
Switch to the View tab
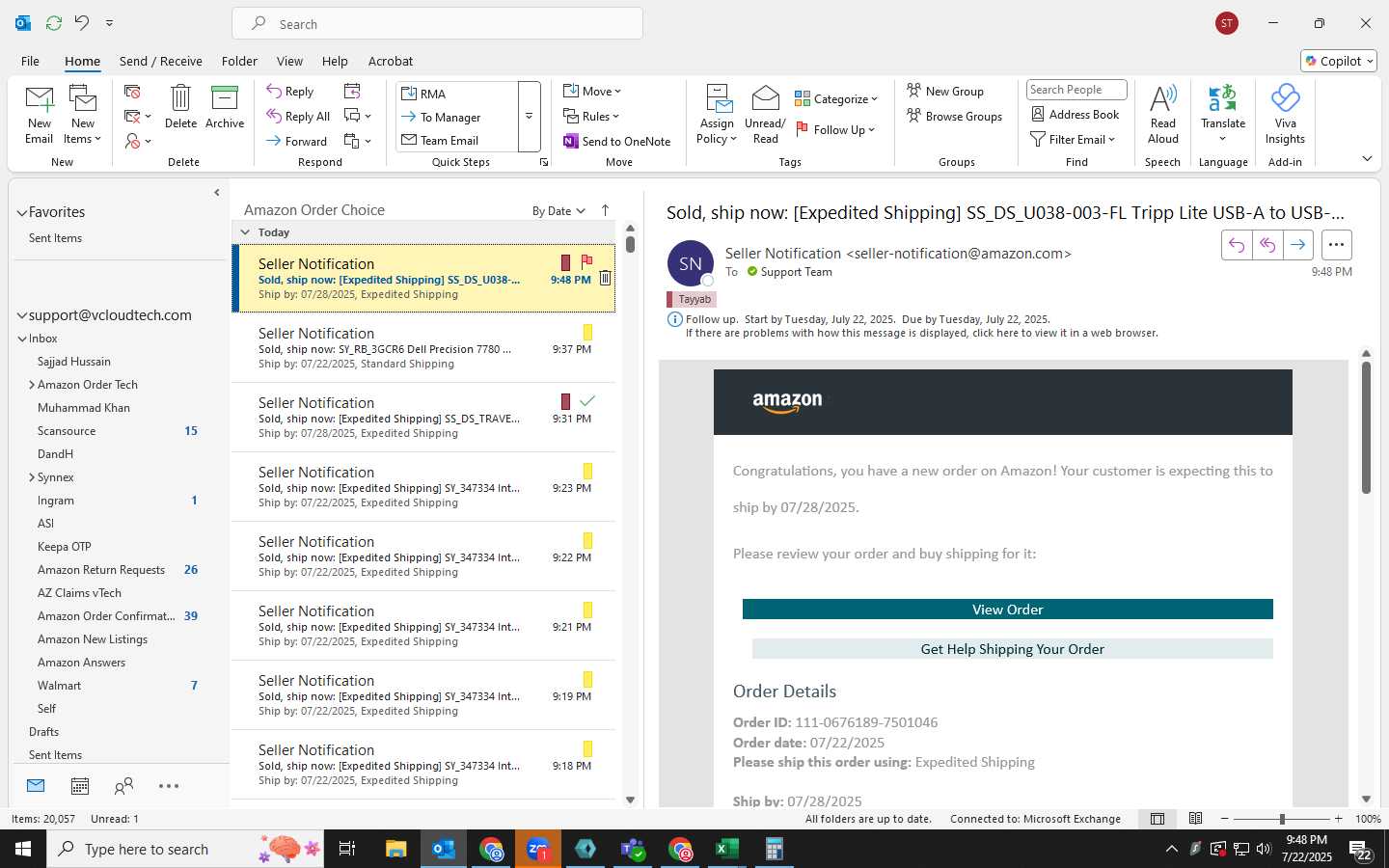click(289, 61)
